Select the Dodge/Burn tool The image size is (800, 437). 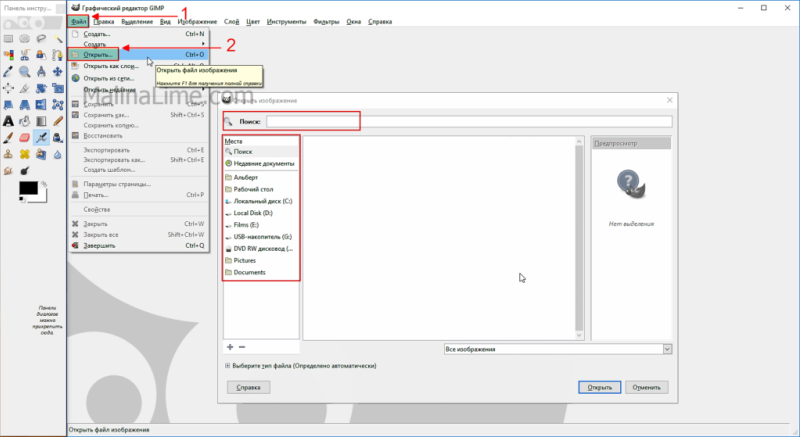(x=24, y=170)
